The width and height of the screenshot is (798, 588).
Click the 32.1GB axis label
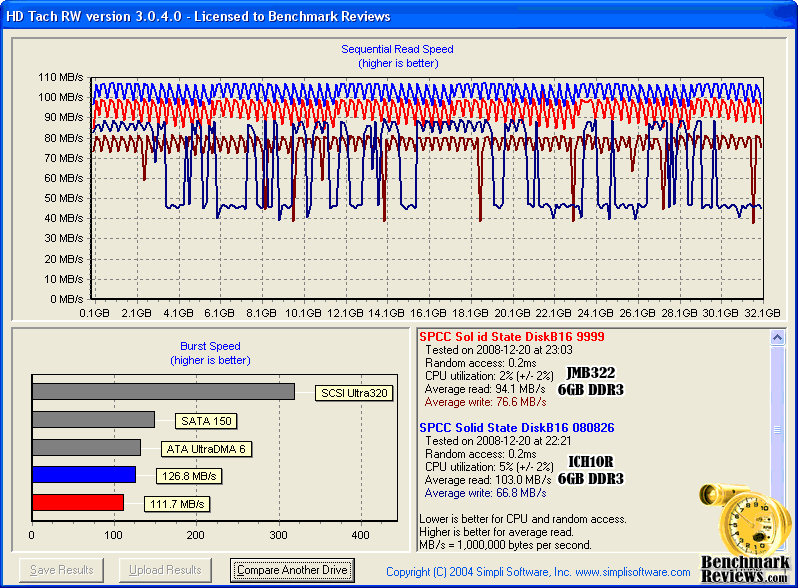[x=762, y=313]
